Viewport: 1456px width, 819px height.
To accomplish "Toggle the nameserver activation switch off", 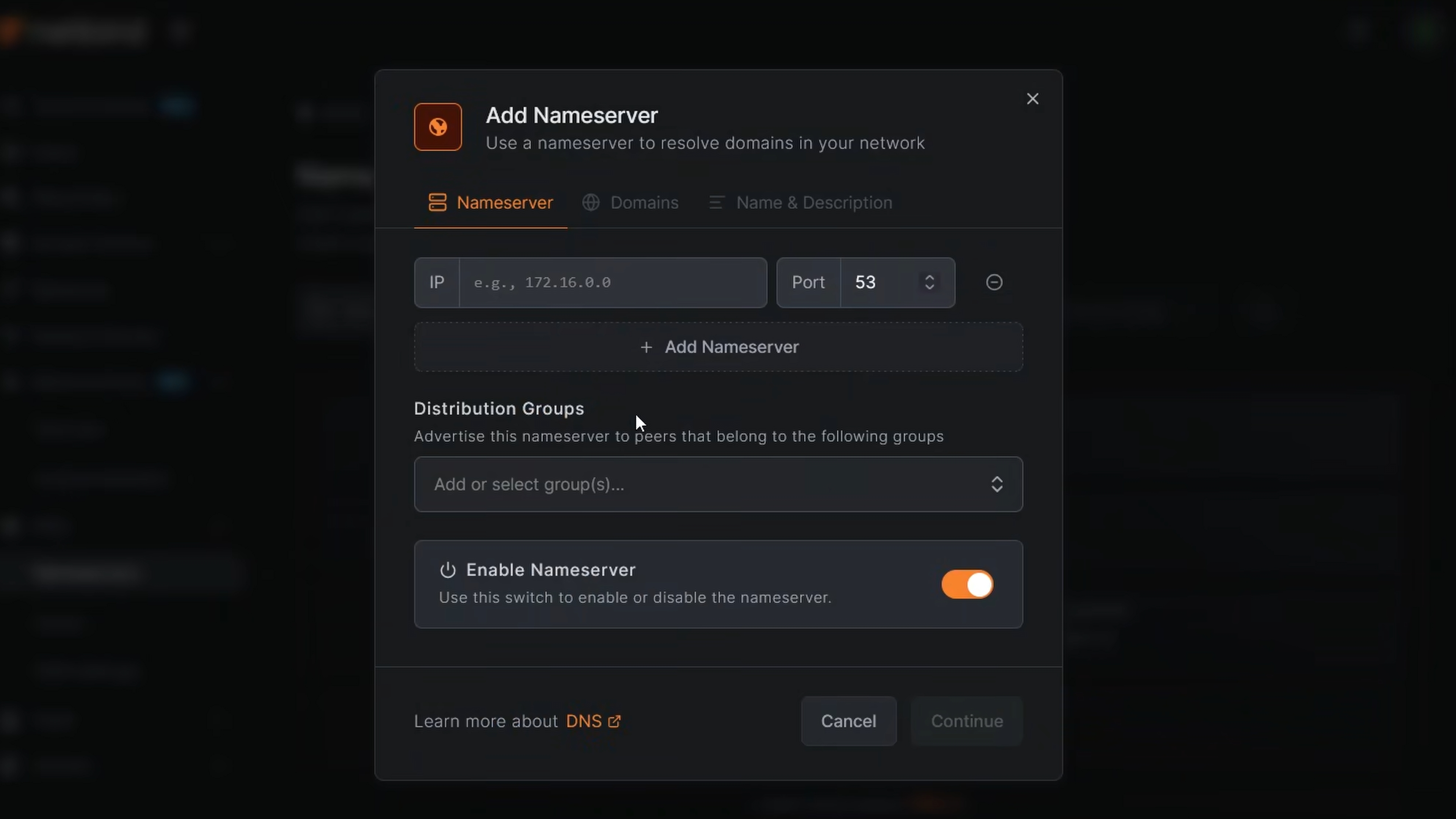I will (x=966, y=584).
